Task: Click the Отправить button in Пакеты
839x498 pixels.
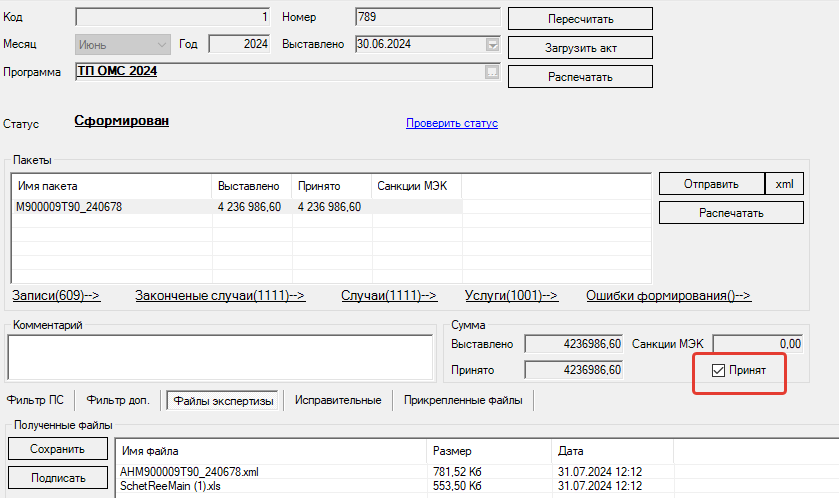Action: click(x=711, y=184)
